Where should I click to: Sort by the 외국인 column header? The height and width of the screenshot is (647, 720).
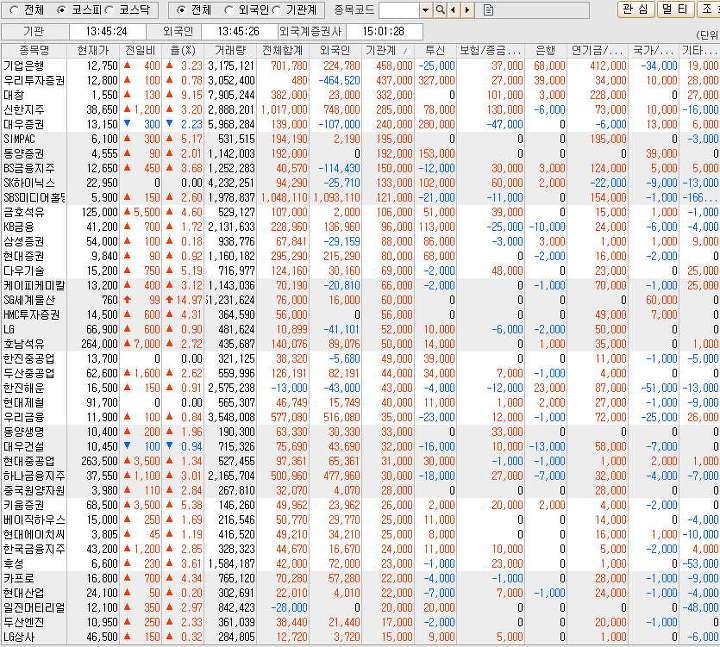point(335,51)
